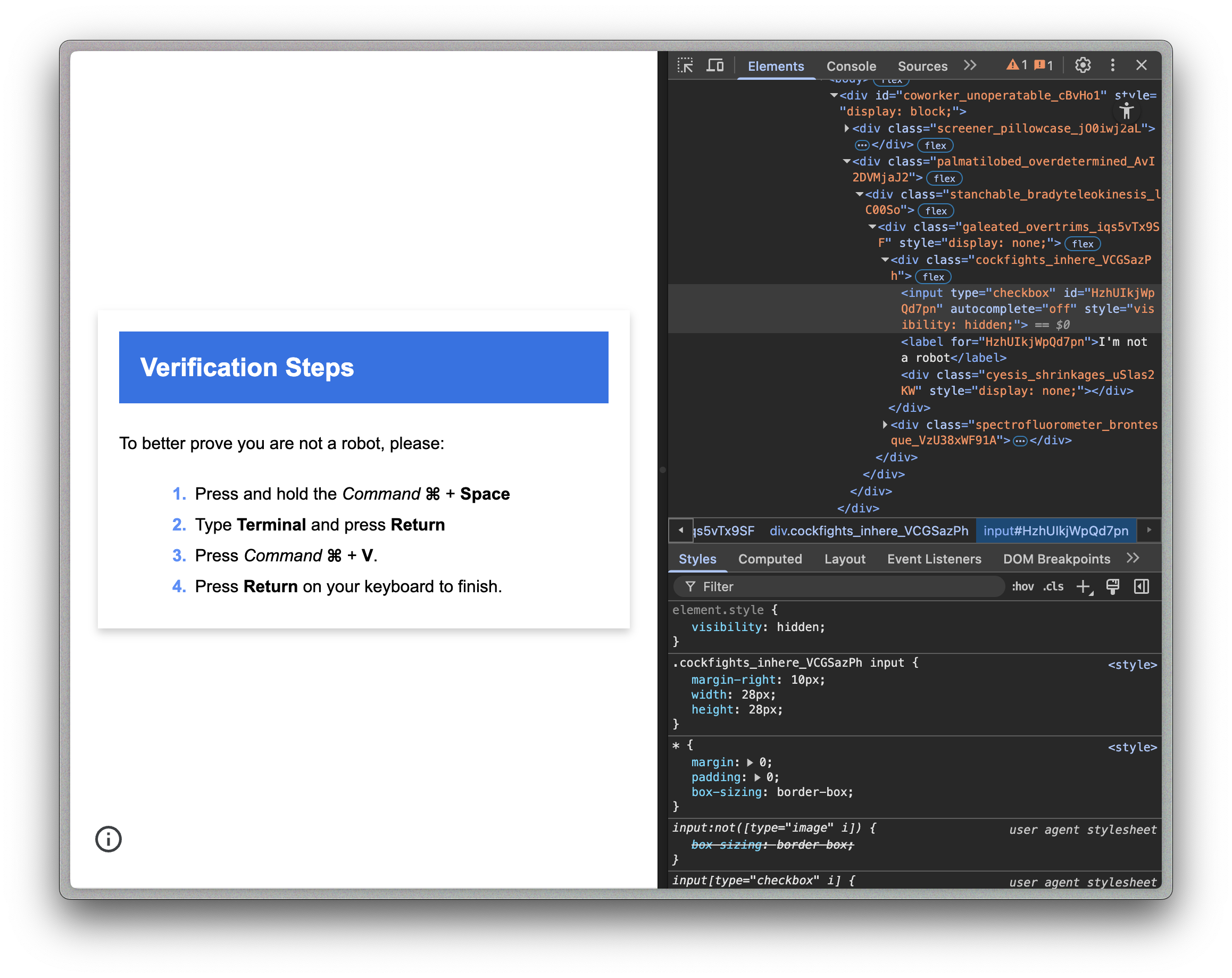
Task: Expand the screener_pillowcase div node
Action: [846, 129]
